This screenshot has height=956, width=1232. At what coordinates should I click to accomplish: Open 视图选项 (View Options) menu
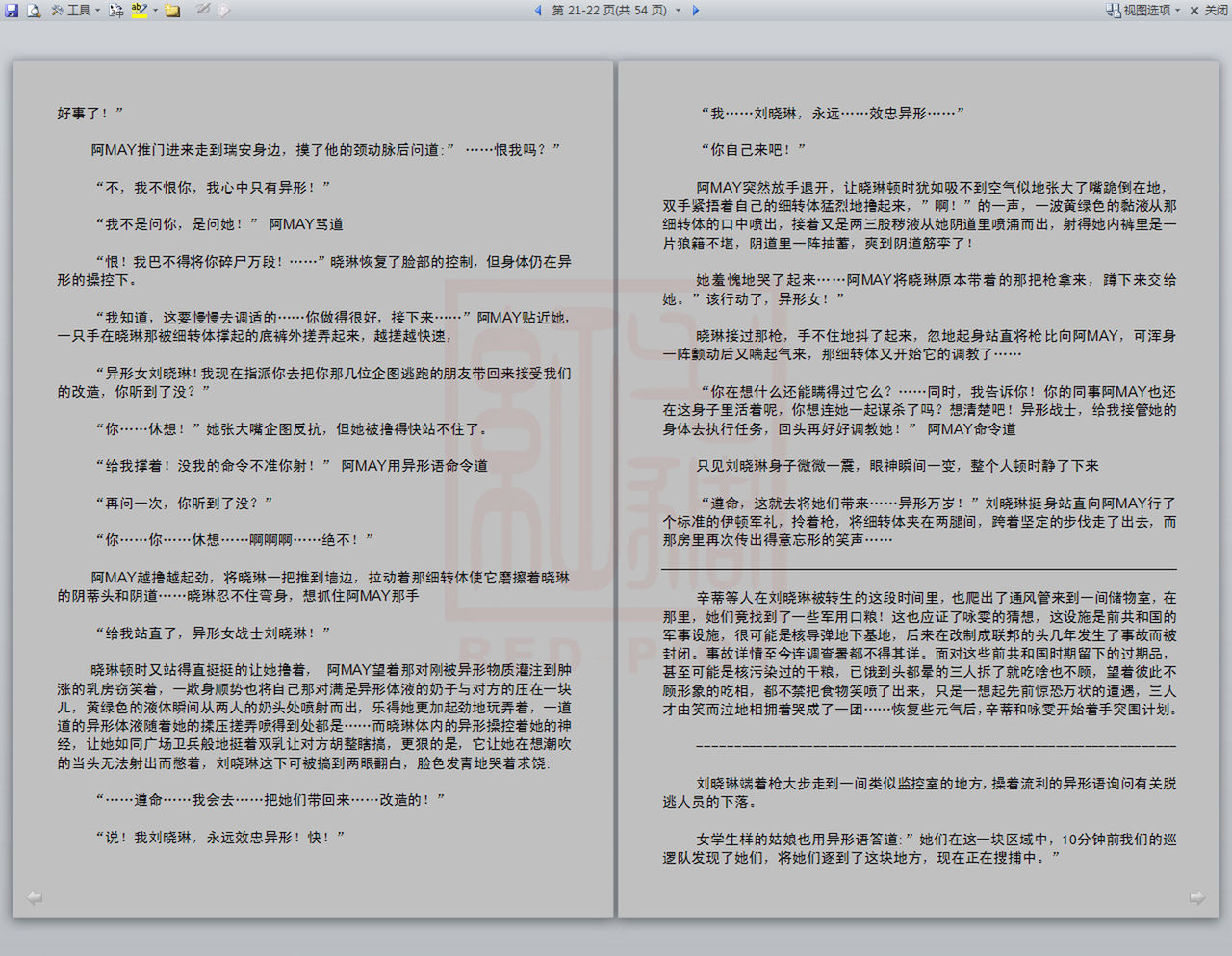click(1146, 11)
